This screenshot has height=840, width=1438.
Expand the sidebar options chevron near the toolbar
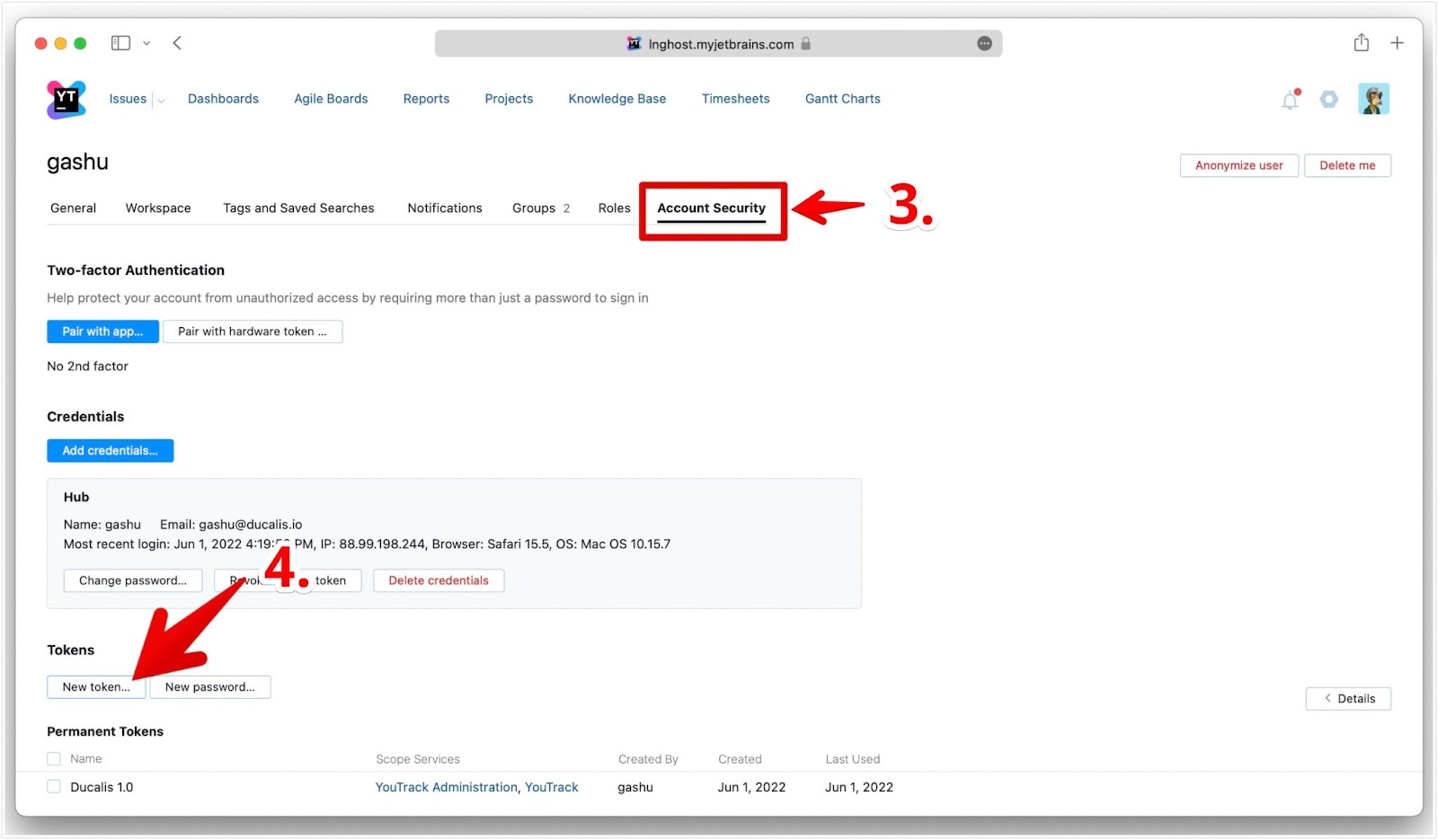146,42
